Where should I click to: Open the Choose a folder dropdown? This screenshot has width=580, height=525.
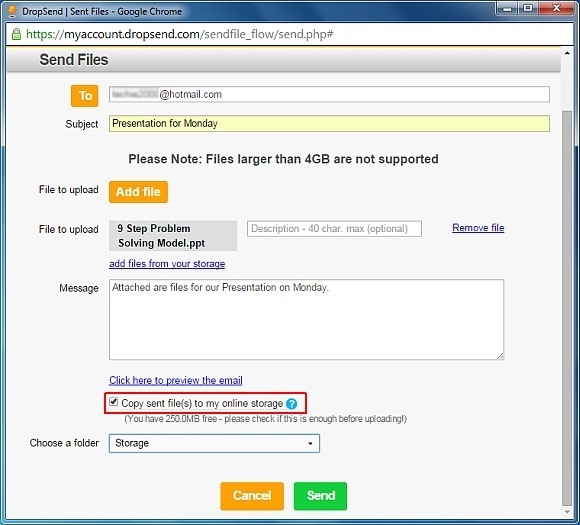click(214, 443)
